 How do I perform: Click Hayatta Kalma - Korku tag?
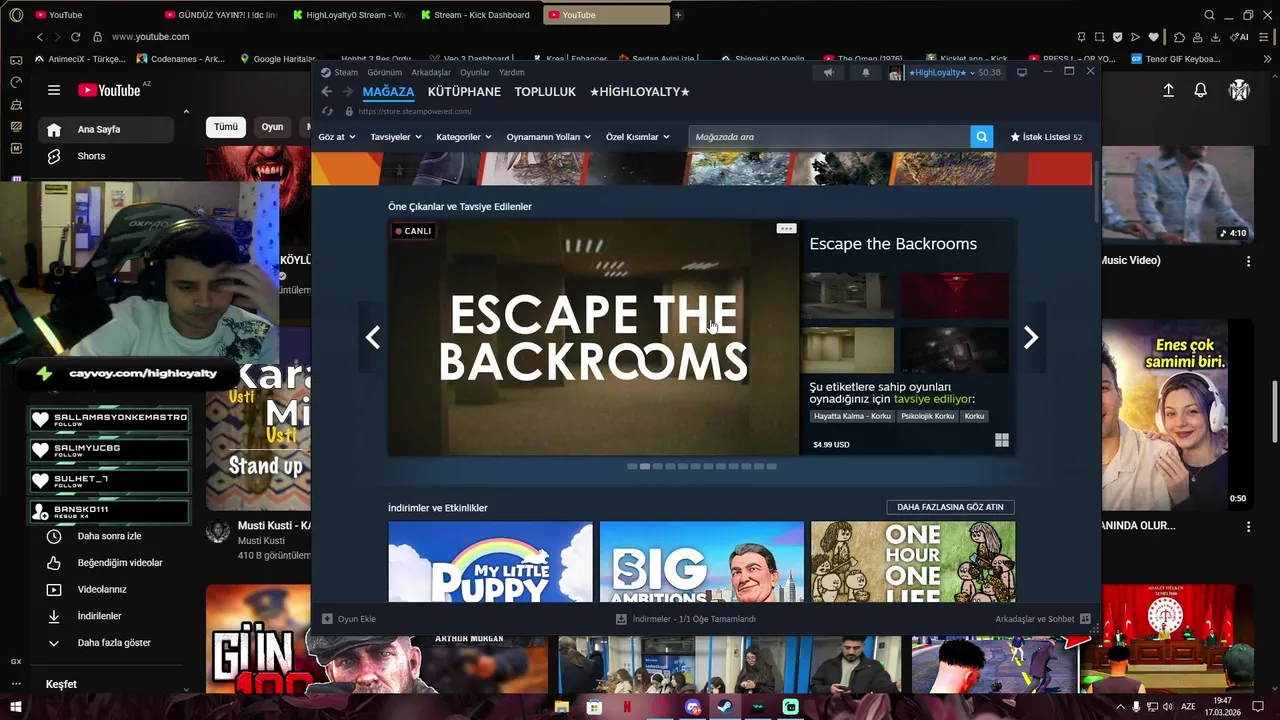point(852,416)
